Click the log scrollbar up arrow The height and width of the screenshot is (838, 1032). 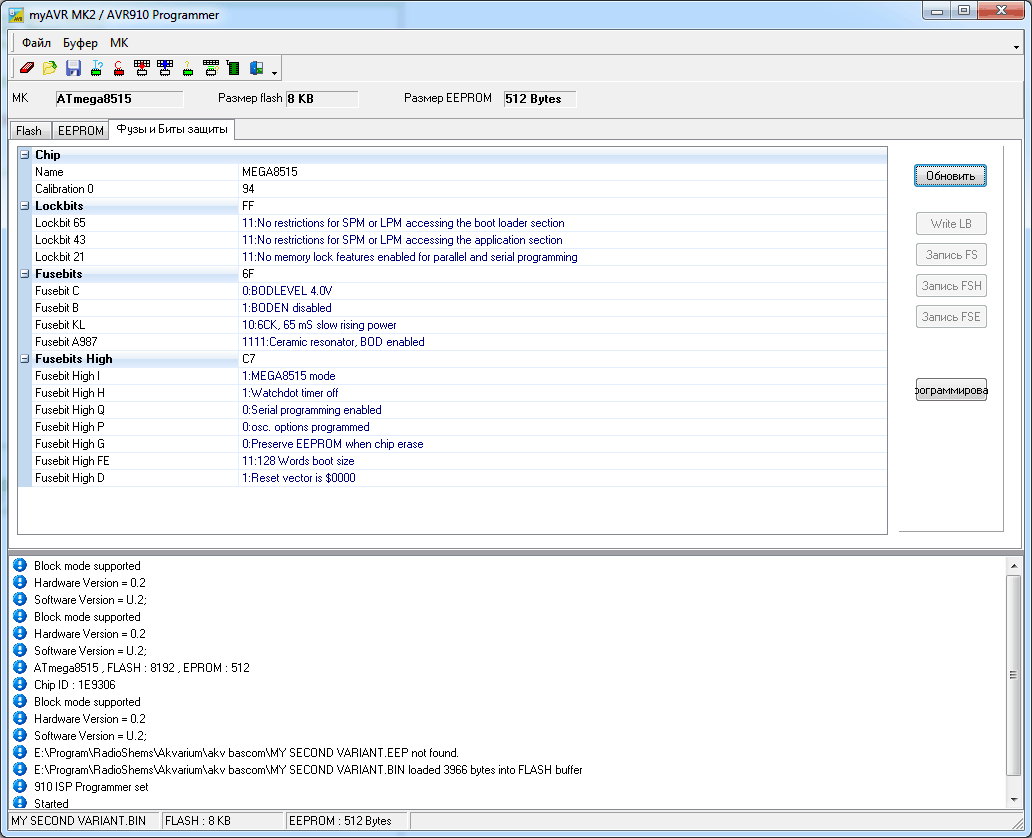pos(1014,565)
